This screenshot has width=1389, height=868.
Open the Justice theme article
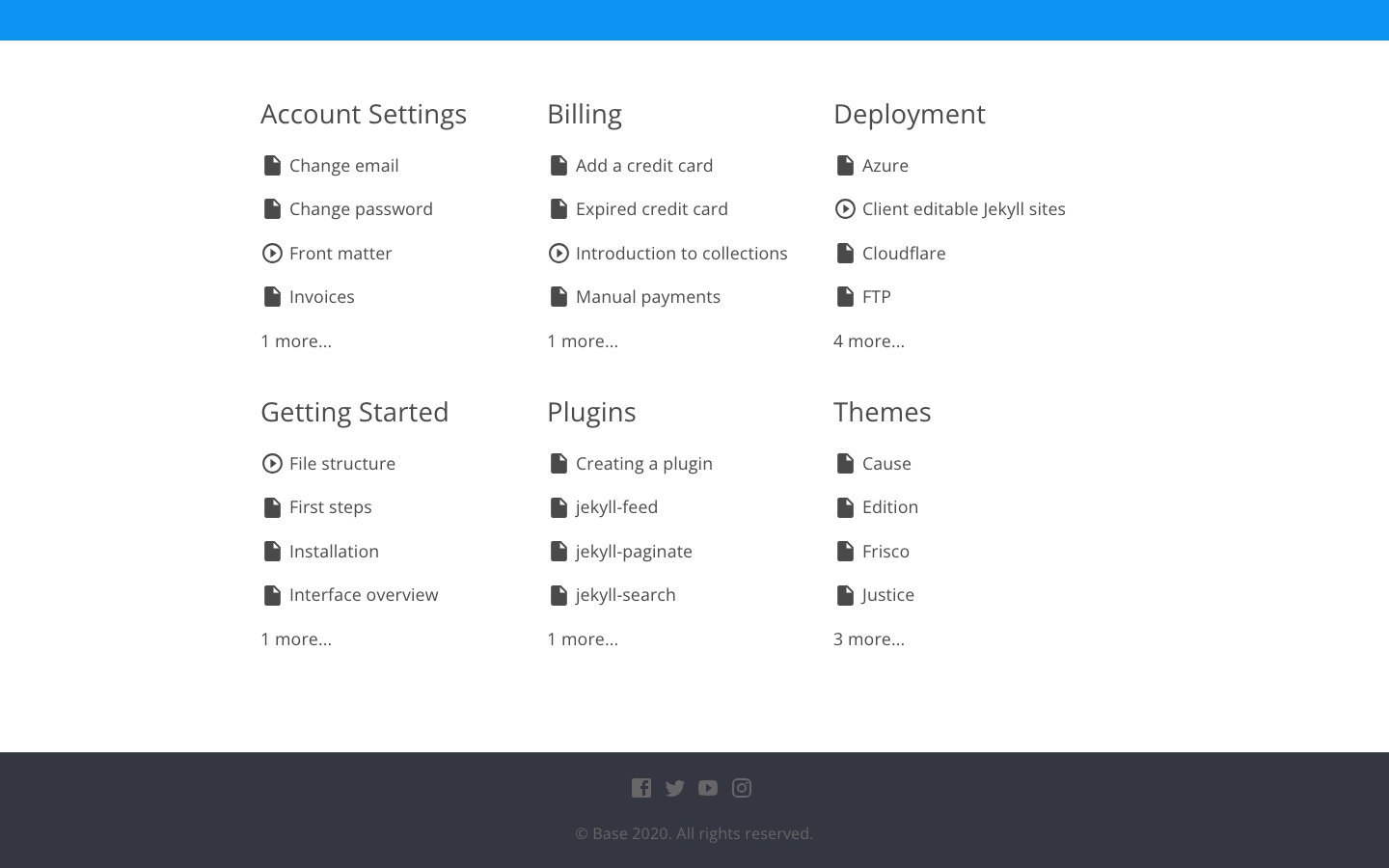coord(888,595)
